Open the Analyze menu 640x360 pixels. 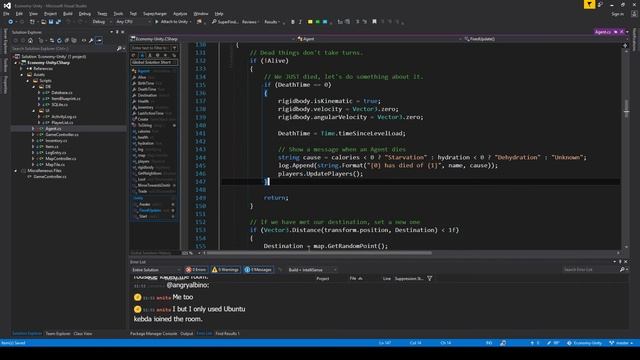click(x=180, y=13)
